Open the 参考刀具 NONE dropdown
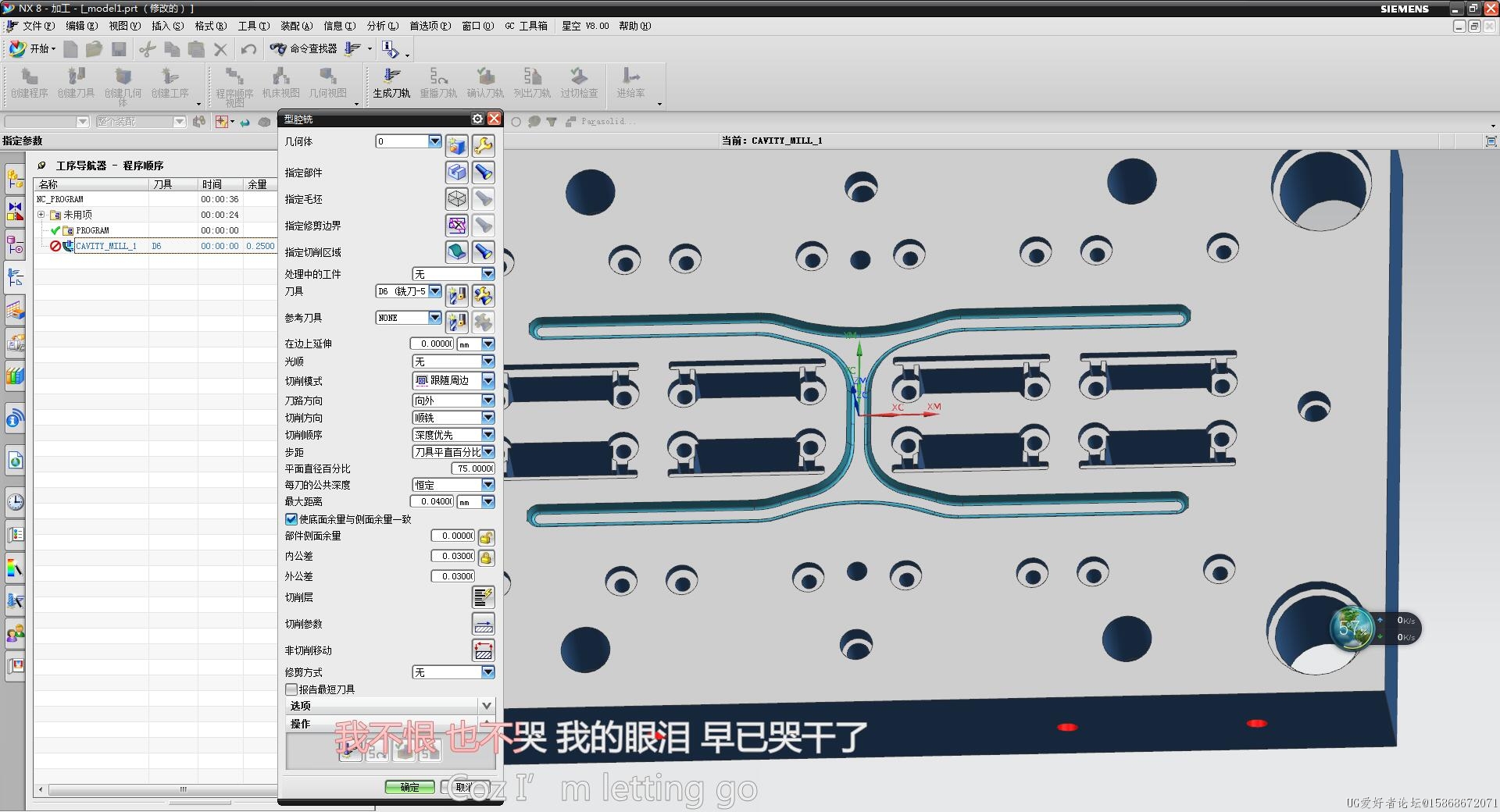The height and width of the screenshot is (812, 1500). pyautogui.click(x=435, y=318)
